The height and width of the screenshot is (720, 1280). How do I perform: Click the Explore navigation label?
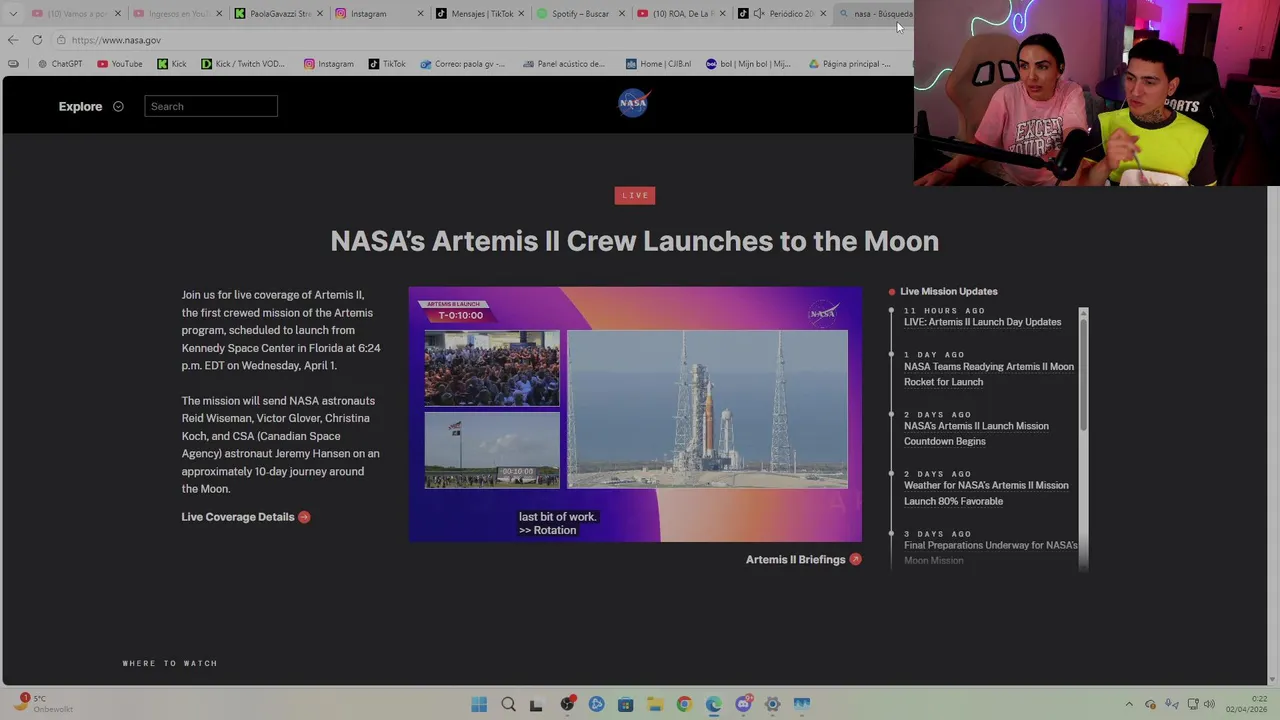(80, 106)
